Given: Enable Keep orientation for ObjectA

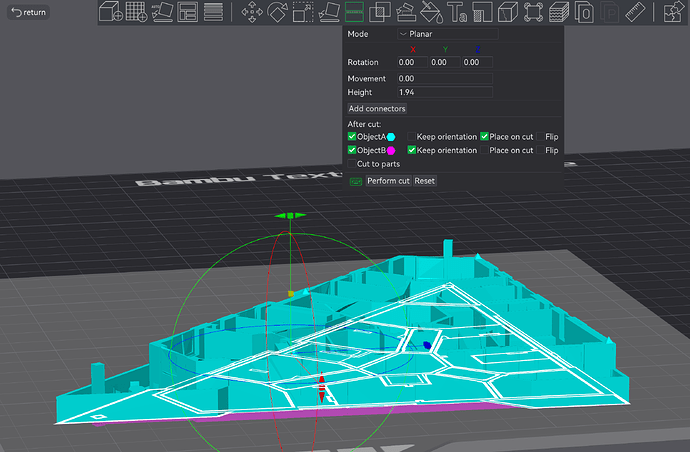Looking at the screenshot, I should [411, 136].
